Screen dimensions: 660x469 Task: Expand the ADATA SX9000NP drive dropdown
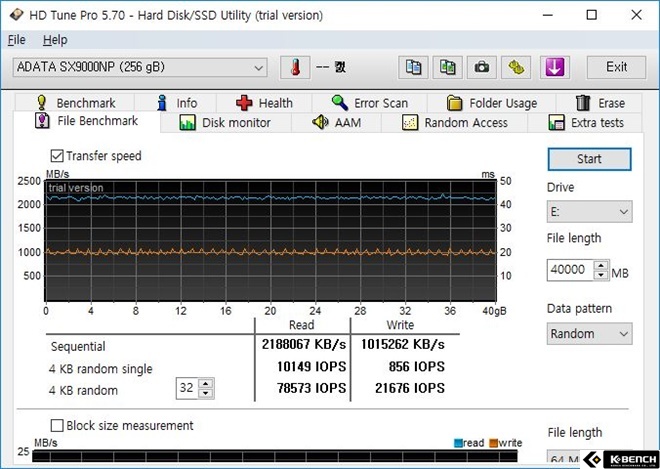click(140, 67)
